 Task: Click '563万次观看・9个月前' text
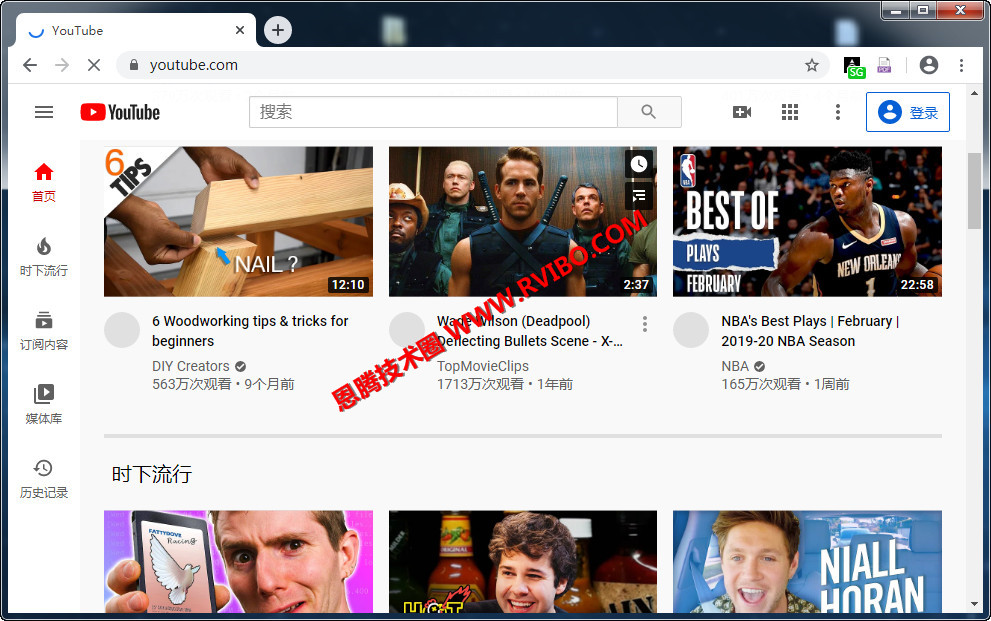[x=223, y=384]
